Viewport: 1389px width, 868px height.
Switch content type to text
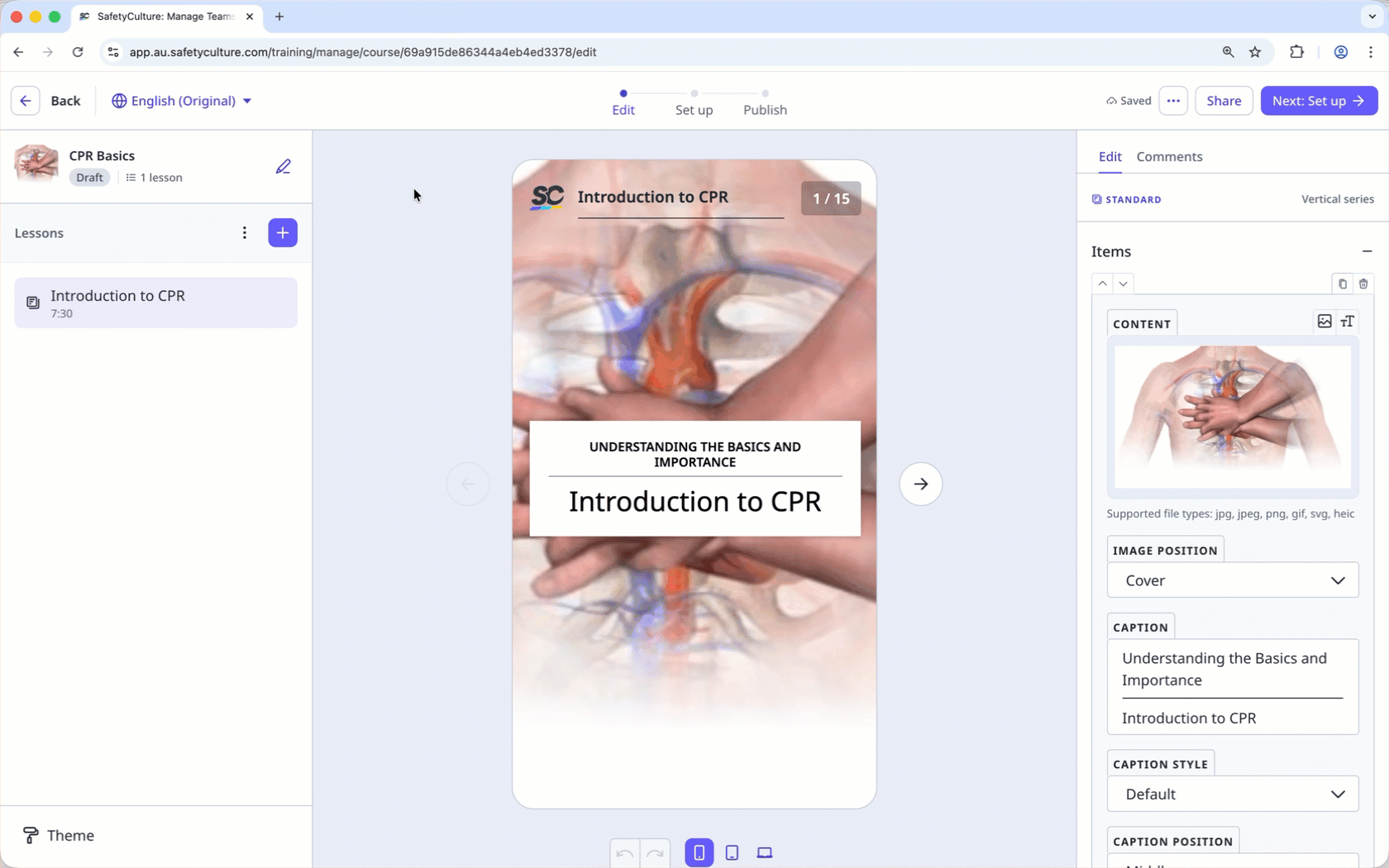click(x=1348, y=322)
